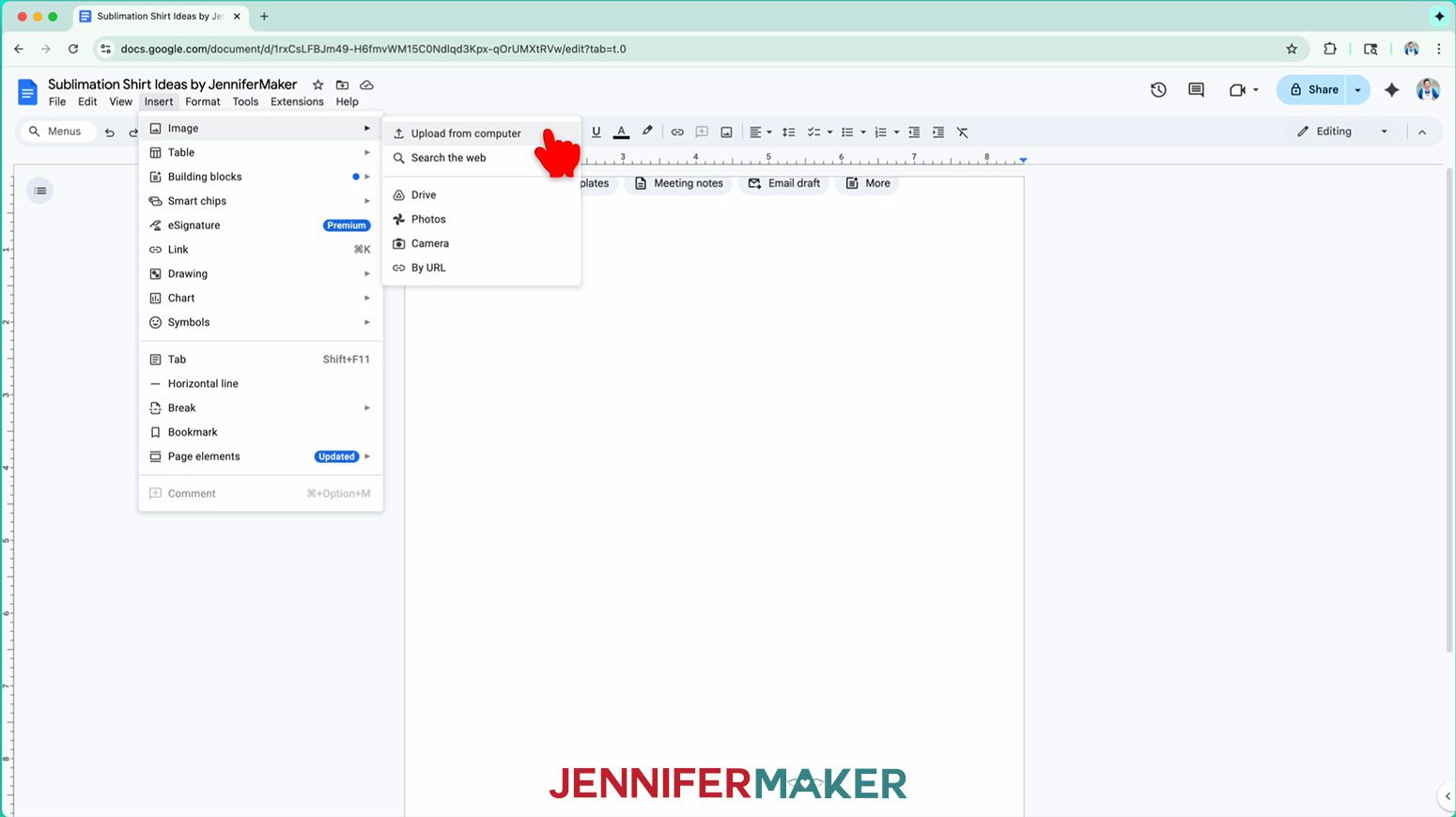
Task: Expand the meeting options arrow
Action: click(1256, 90)
